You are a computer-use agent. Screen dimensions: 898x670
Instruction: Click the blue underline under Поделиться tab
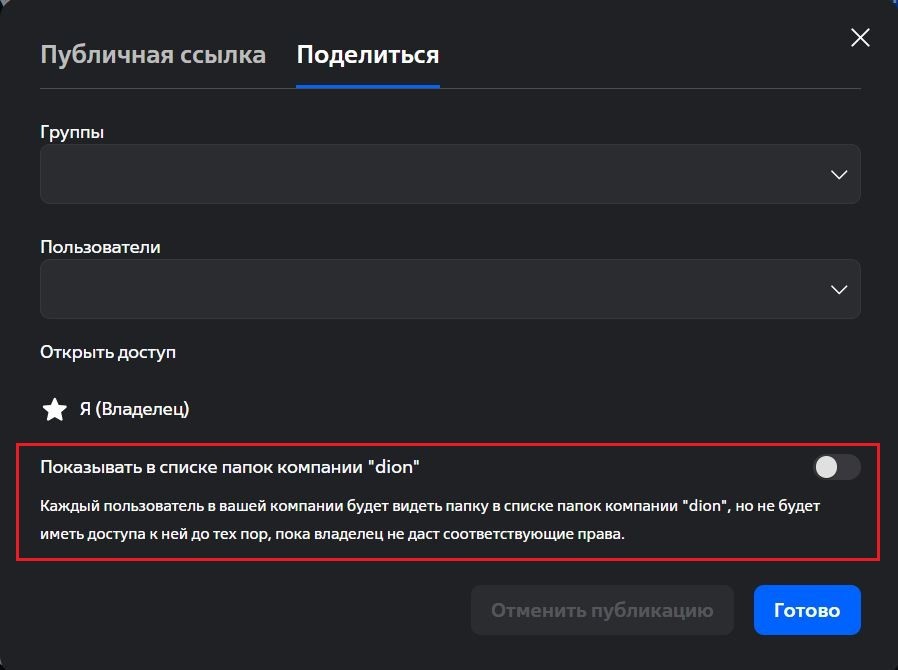click(368, 87)
